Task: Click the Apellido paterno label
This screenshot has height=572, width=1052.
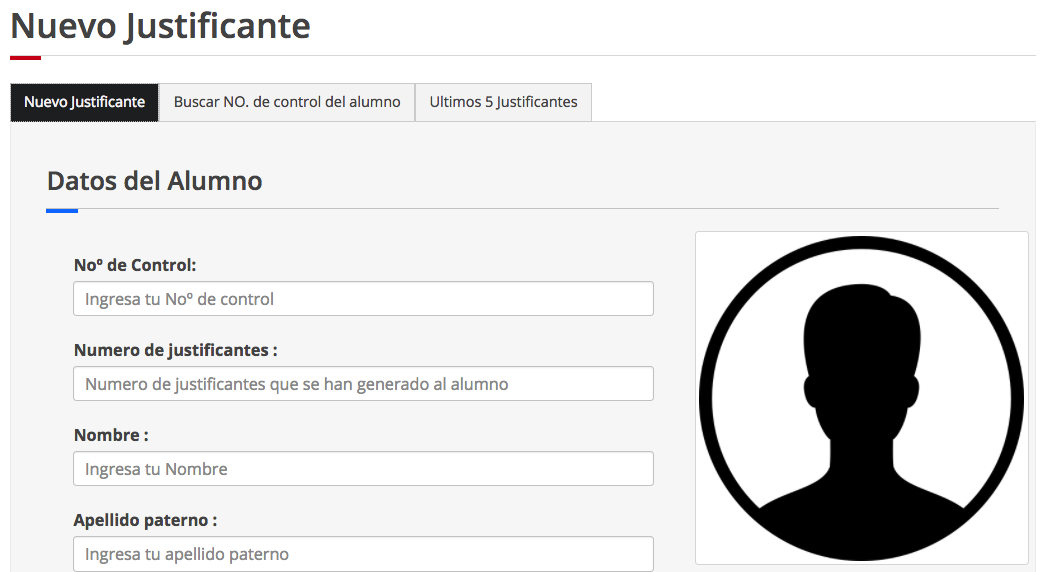Action: click(x=145, y=520)
